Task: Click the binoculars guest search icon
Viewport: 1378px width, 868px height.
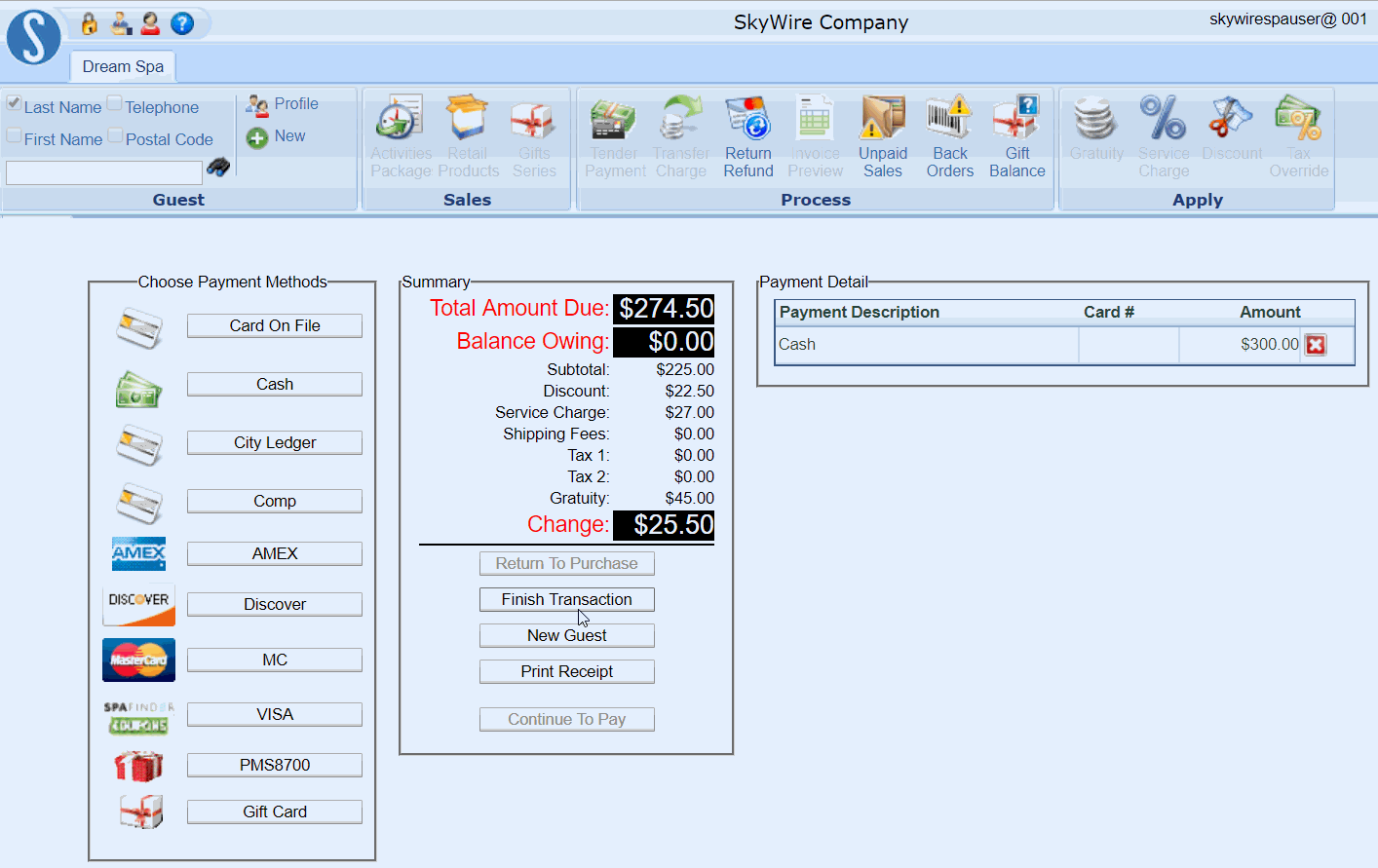Action: [x=219, y=168]
